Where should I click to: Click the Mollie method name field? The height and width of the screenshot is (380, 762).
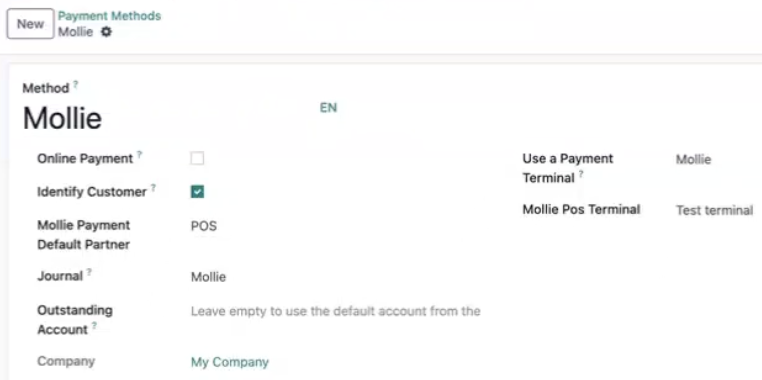tap(168, 118)
